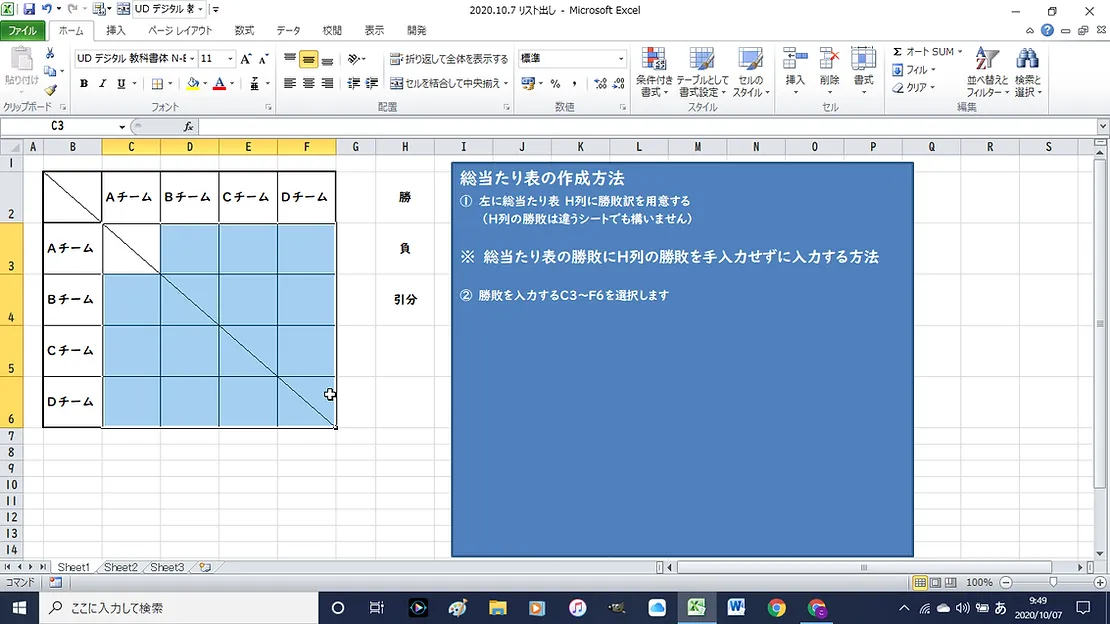This screenshot has width=1110, height=624.
Task: Click the Format Painter brush icon
Action: tap(51, 90)
